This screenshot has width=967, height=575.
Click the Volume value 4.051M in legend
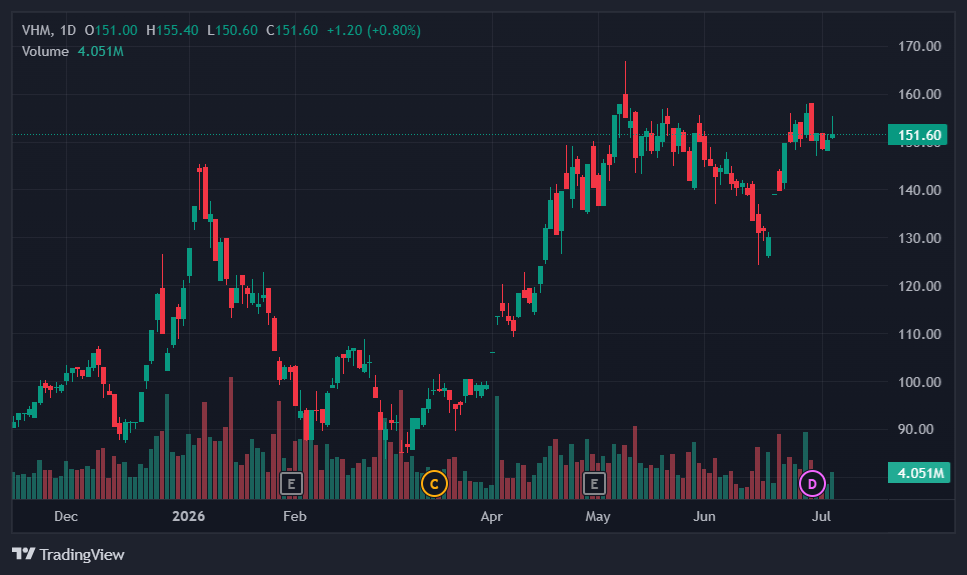(101, 51)
